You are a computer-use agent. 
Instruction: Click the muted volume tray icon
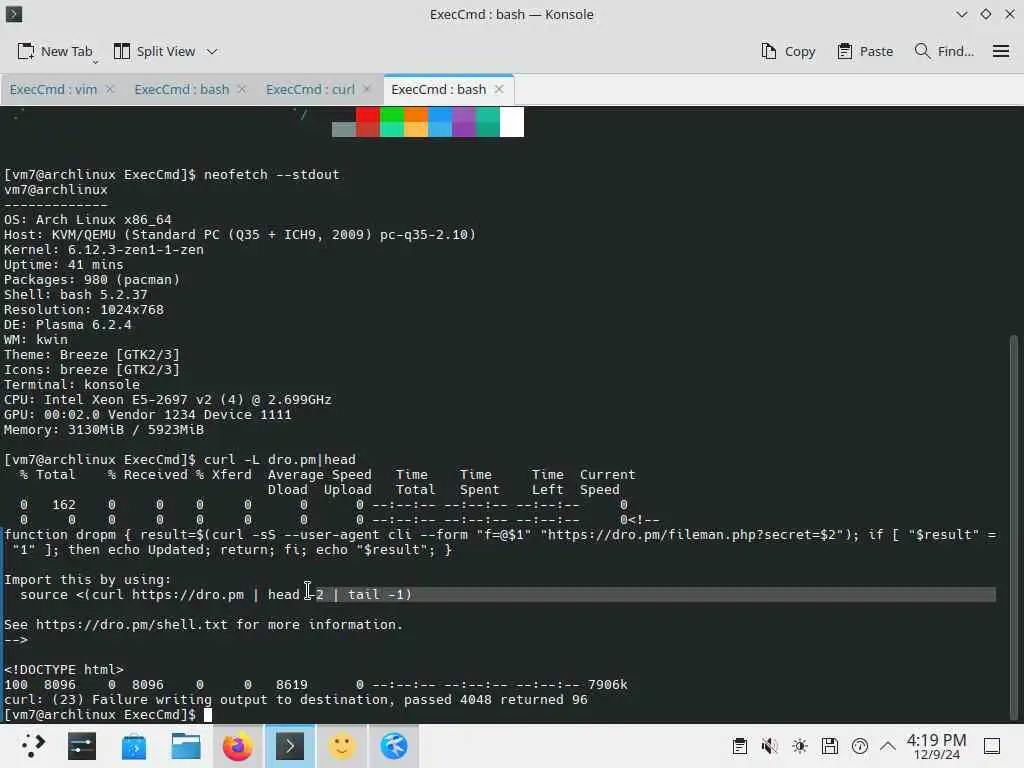pos(770,746)
